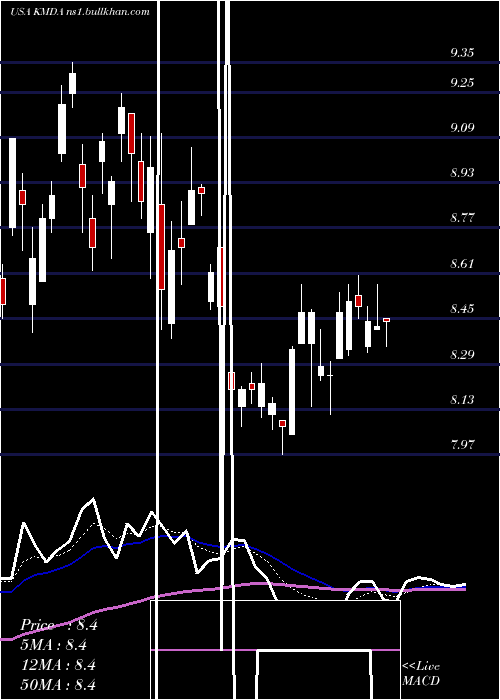Image resolution: width=500 pixels, height=700 pixels.
Task: Click the 'Price : 8.4' readout
Action: point(59,625)
